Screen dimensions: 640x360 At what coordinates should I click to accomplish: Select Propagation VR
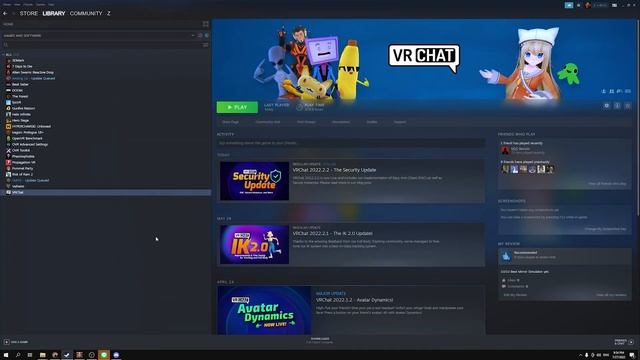pyautogui.click(x=24, y=162)
